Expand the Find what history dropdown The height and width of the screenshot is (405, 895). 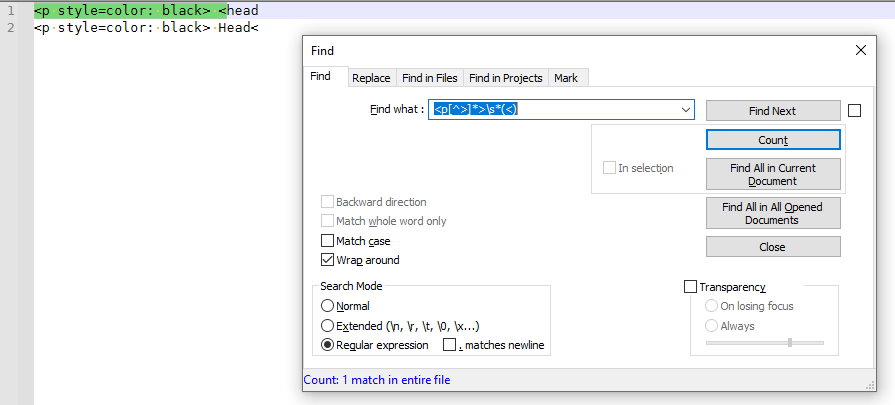[686, 110]
